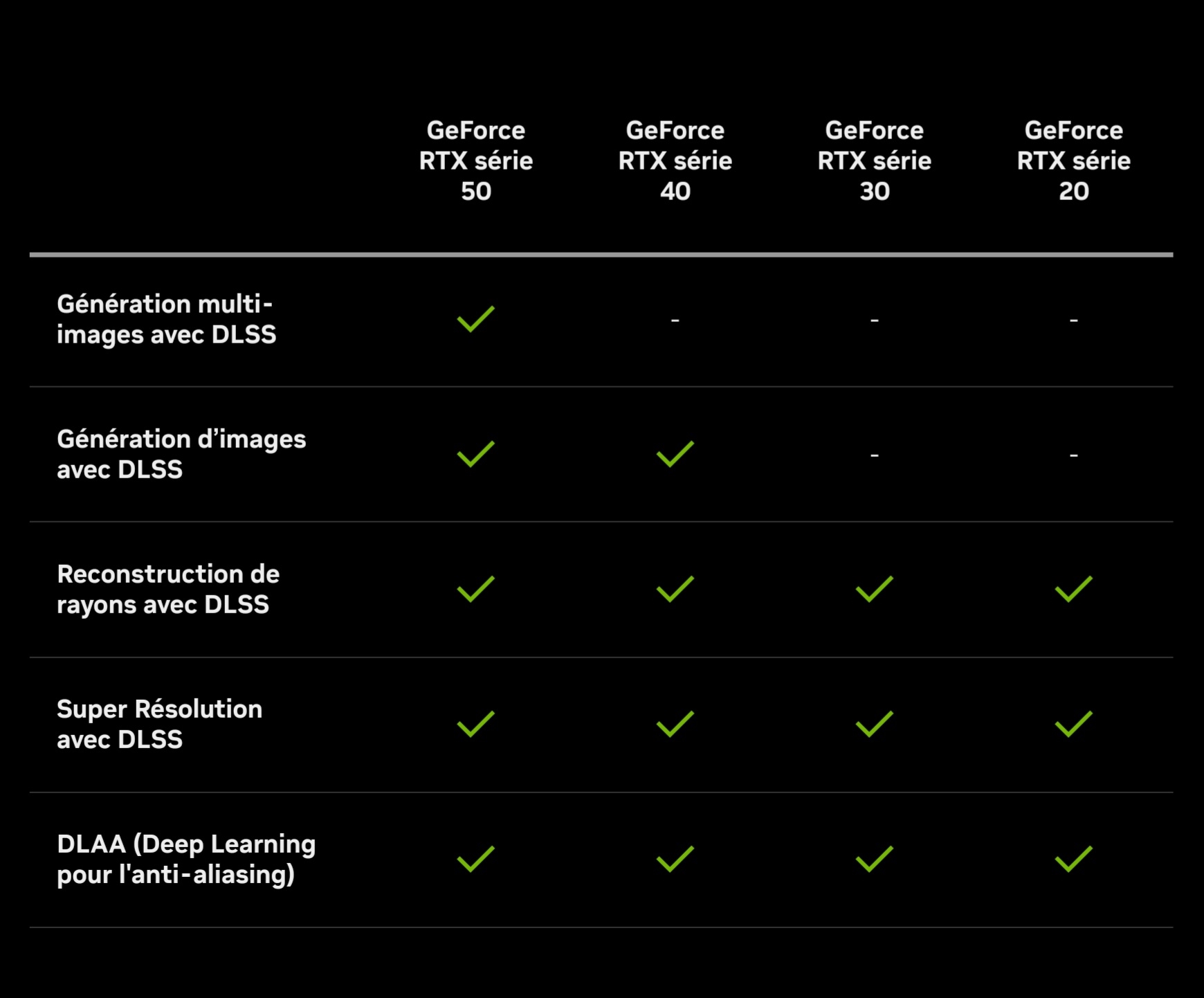Click RTX série 40 Reconstruction de rayons checkmark
This screenshot has width=1204, height=998.
pos(675,589)
